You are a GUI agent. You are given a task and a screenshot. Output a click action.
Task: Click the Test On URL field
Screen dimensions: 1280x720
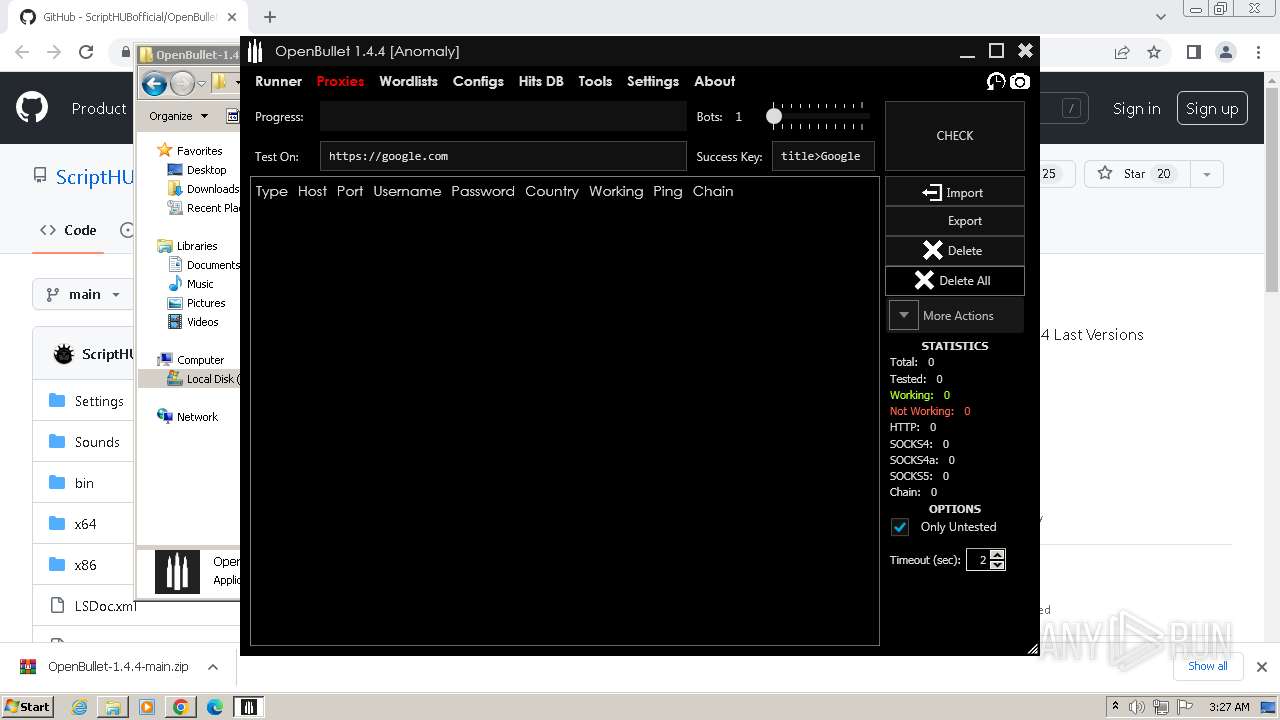pyautogui.click(x=503, y=156)
